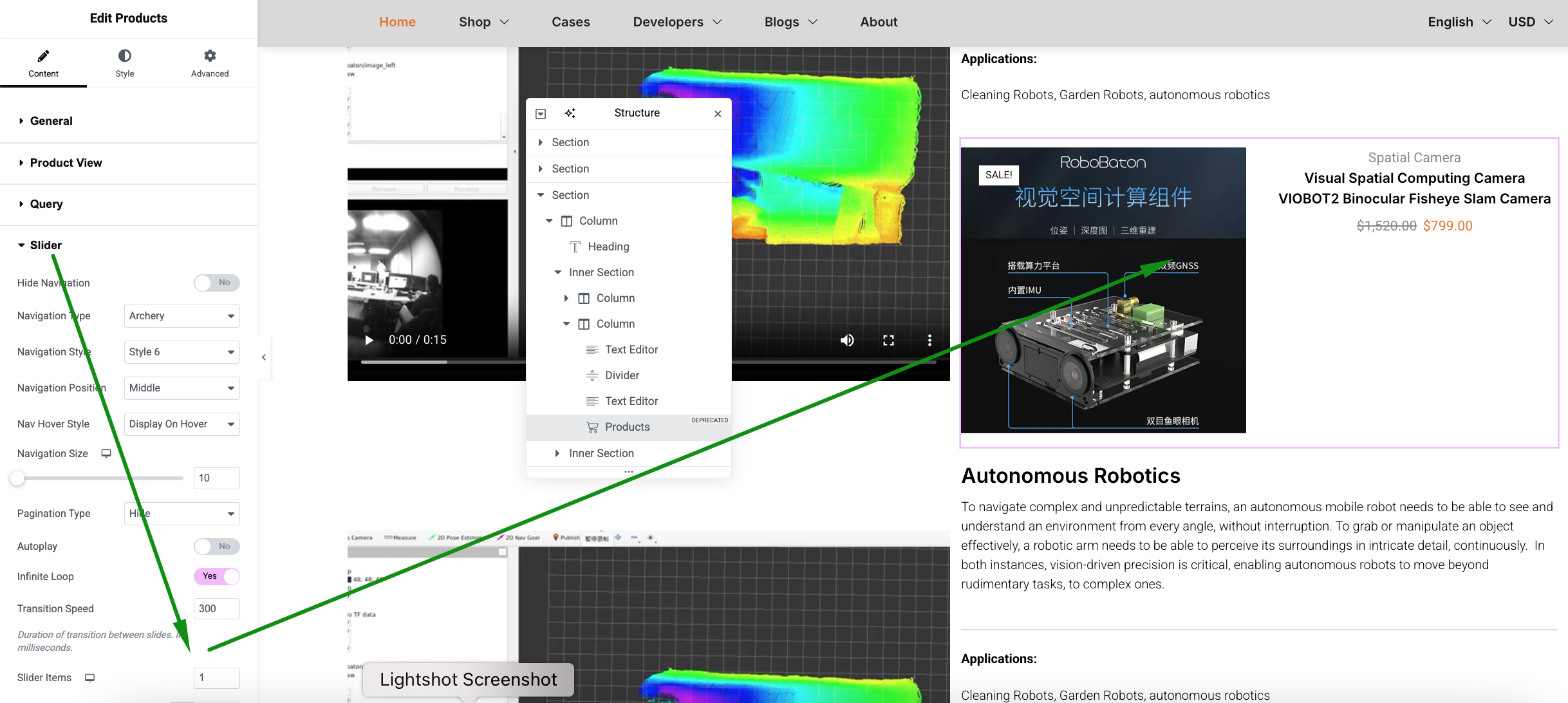This screenshot has height=703, width=1568.
Task: Expand the General section
Action: pyautogui.click(x=129, y=121)
